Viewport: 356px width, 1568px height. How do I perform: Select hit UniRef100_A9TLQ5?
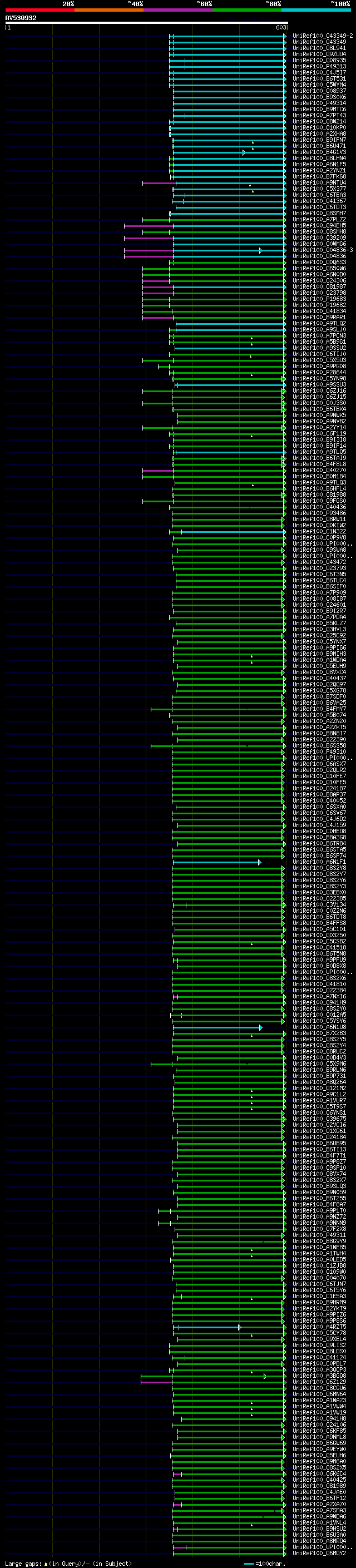click(x=319, y=452)
